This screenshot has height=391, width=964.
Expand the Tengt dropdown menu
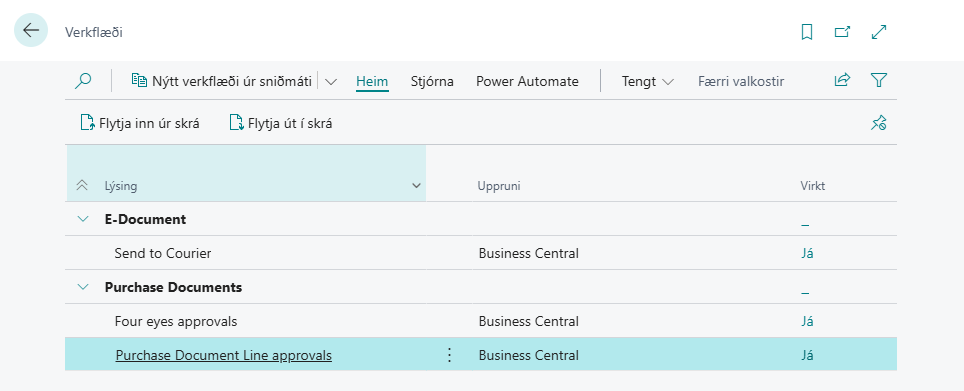tap(648, 81)
